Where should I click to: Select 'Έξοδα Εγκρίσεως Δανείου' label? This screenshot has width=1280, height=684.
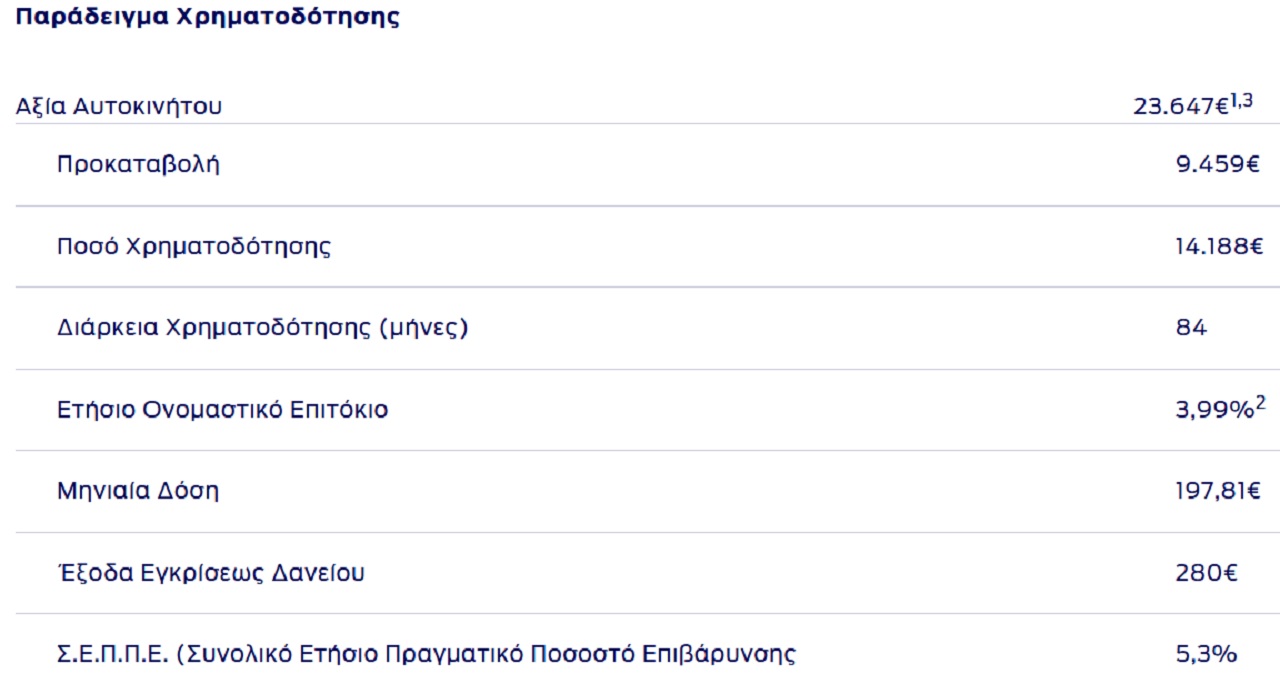pos(211,573)
